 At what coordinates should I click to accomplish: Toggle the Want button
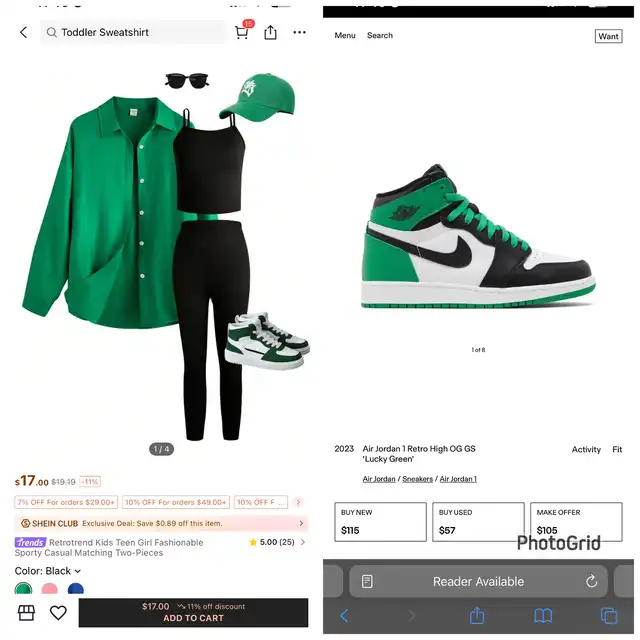click(x=608, y=36)
